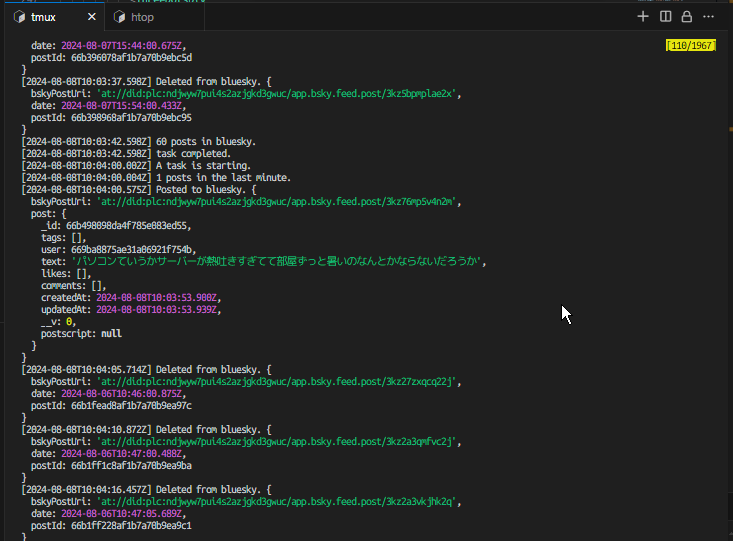733x541 pixels.
Task: Click the postId 66b1ff1c8af1b7a70b9ea9ba
Action: (131, 466)
